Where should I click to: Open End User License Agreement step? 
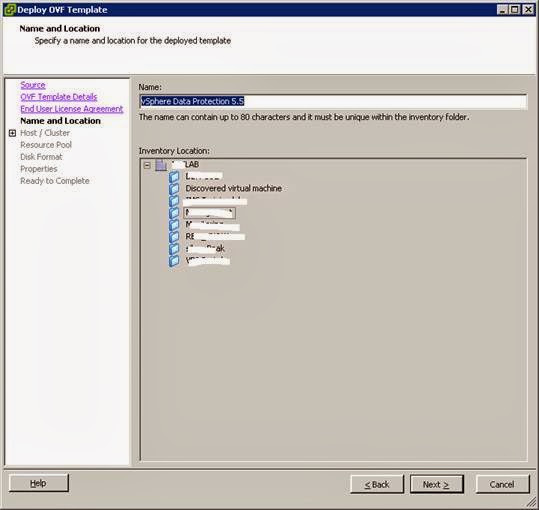click(x=72, y=109)
